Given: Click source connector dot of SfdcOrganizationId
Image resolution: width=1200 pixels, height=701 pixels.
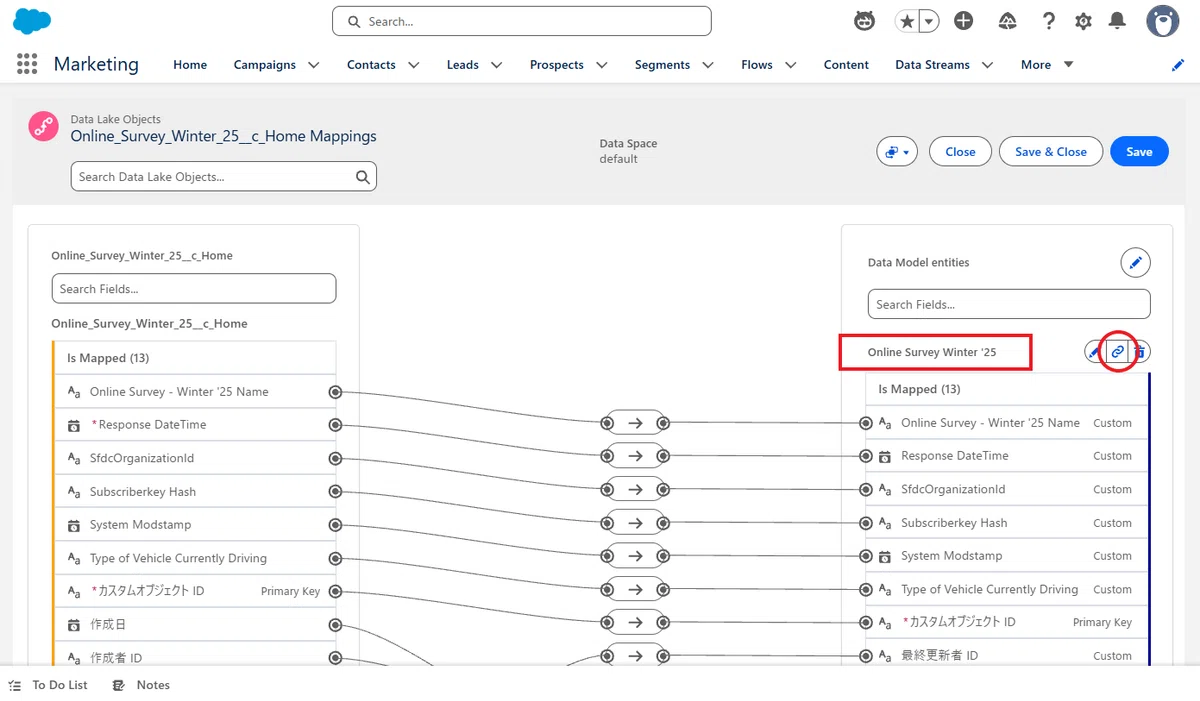Looking at the screenshot, I should click(335, 458).
